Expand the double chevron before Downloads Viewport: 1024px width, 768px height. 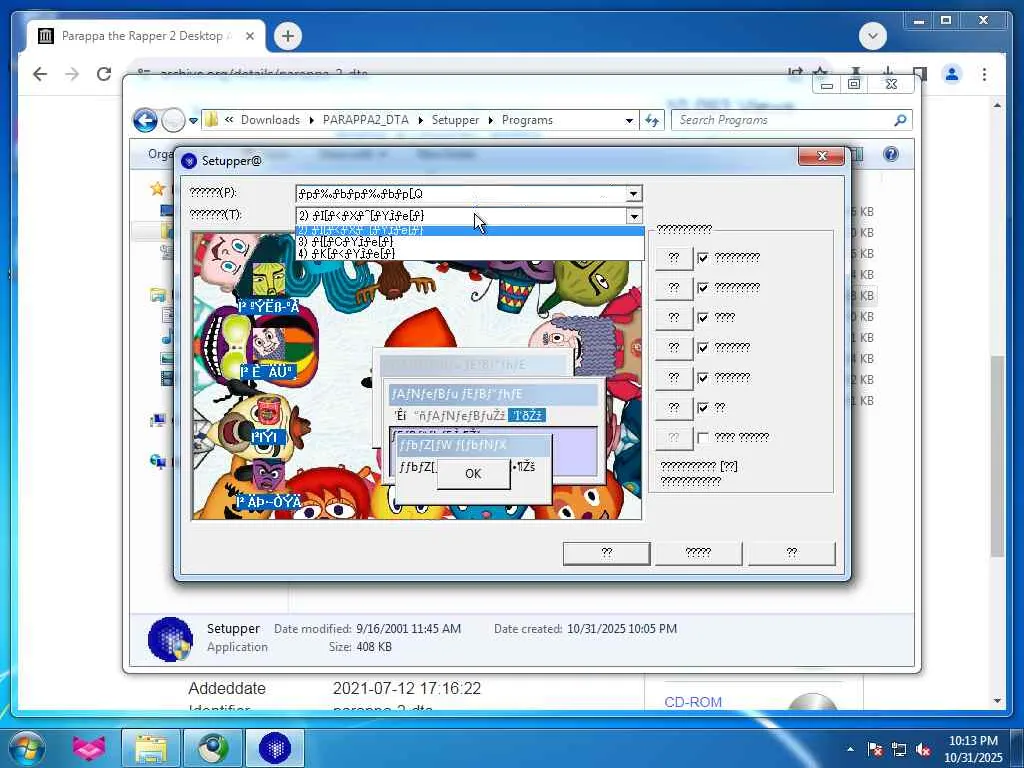(229, 120)
